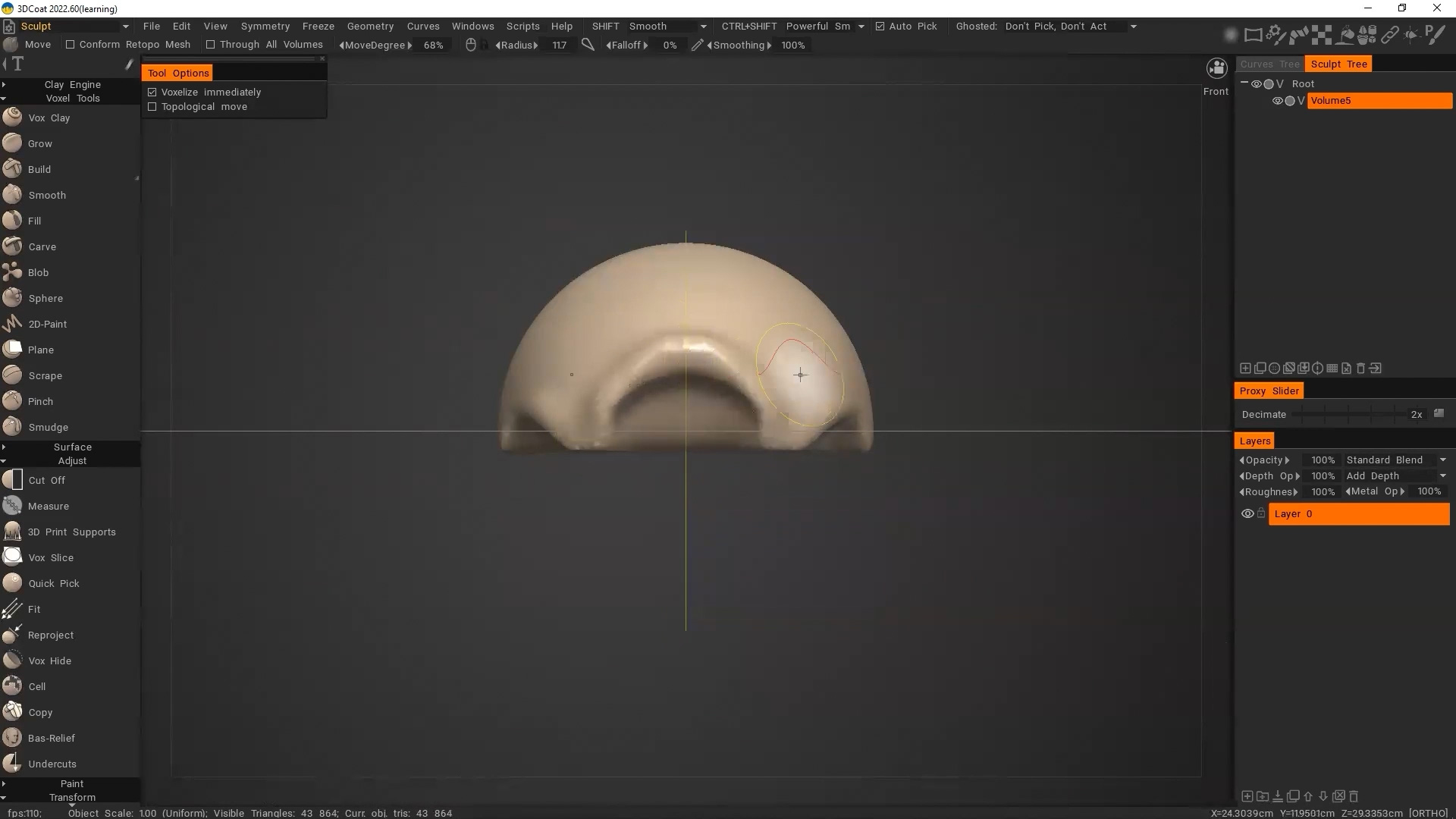Open the Sculpt room dropdown
1456x819 pixels.
tap(126, 27)
